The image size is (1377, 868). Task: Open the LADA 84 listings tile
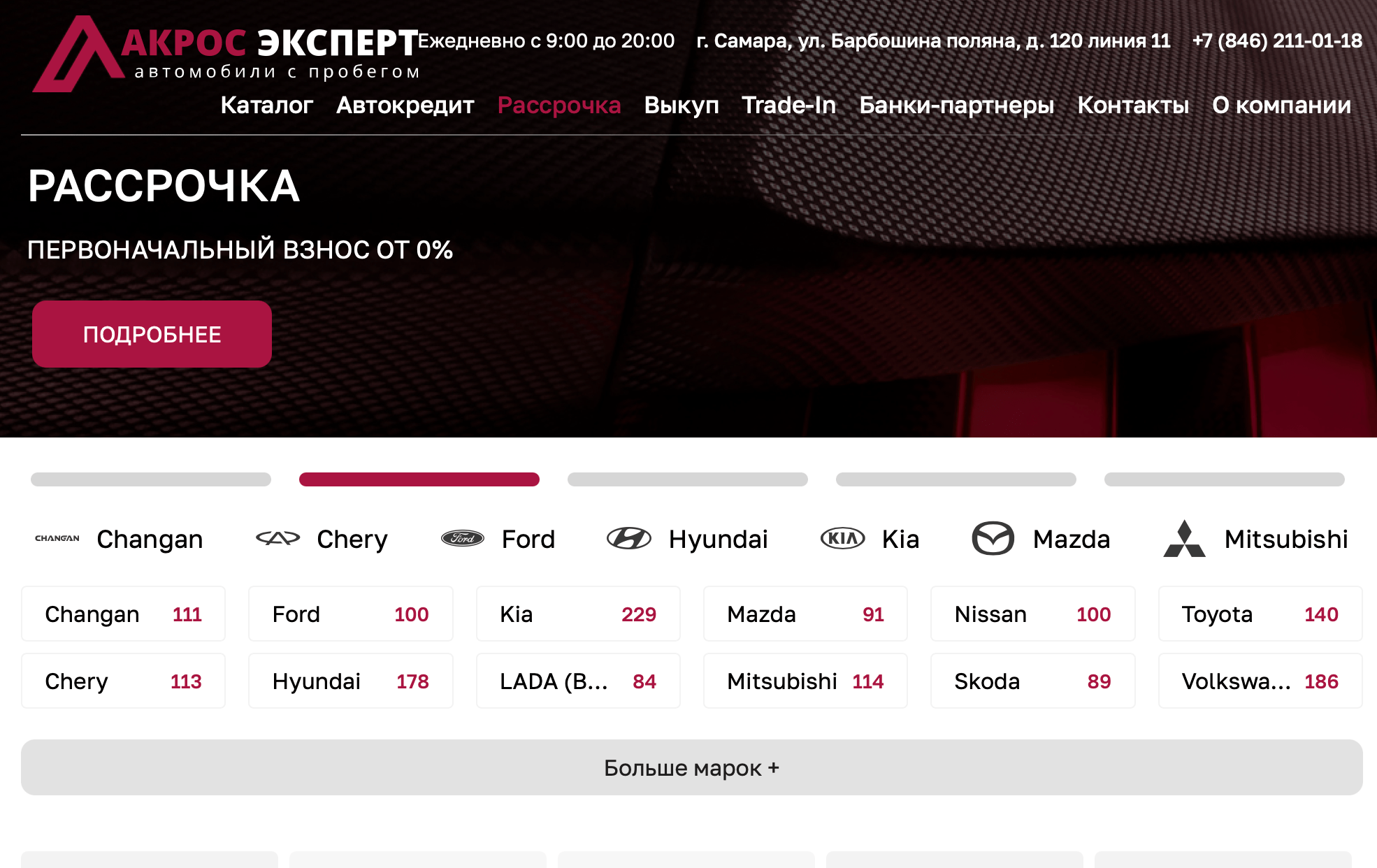(578, 681)
